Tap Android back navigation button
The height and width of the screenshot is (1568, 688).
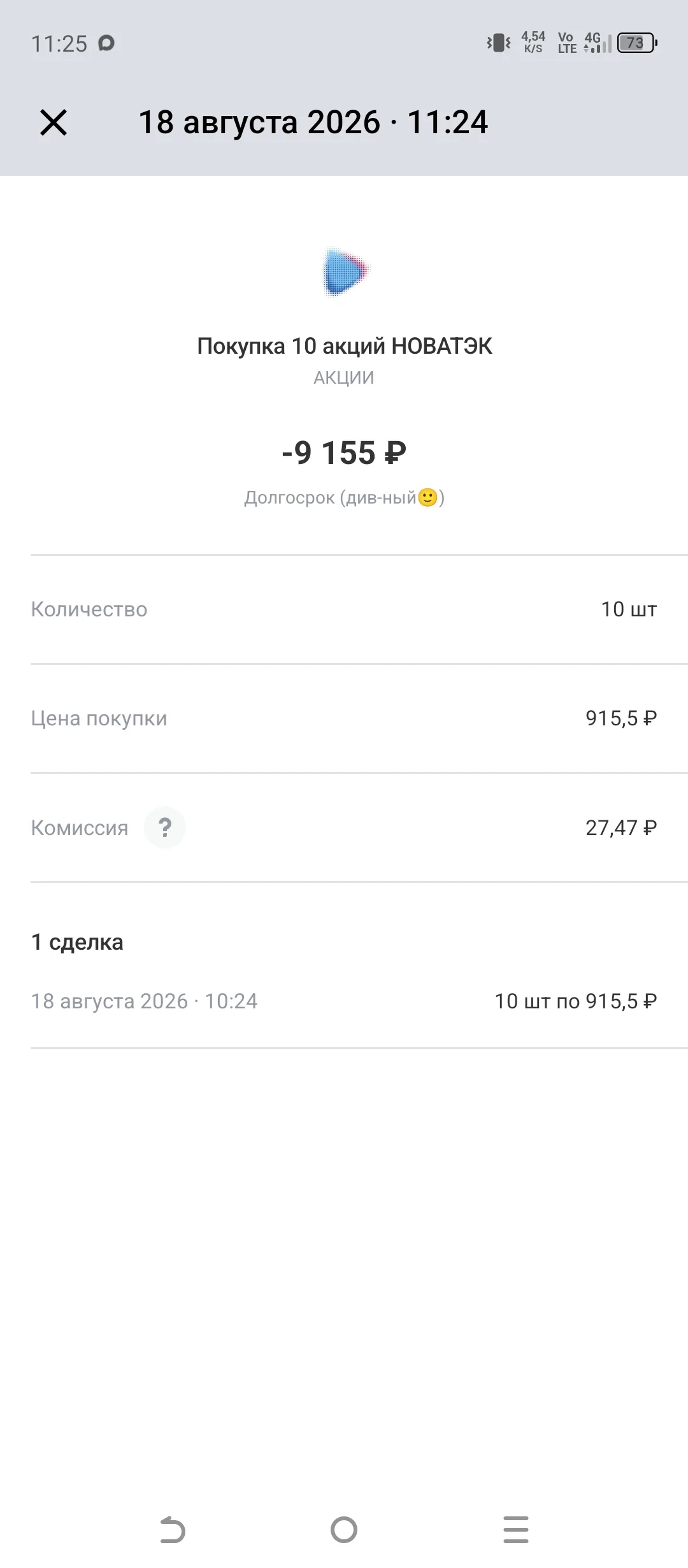pos(172,1530)
